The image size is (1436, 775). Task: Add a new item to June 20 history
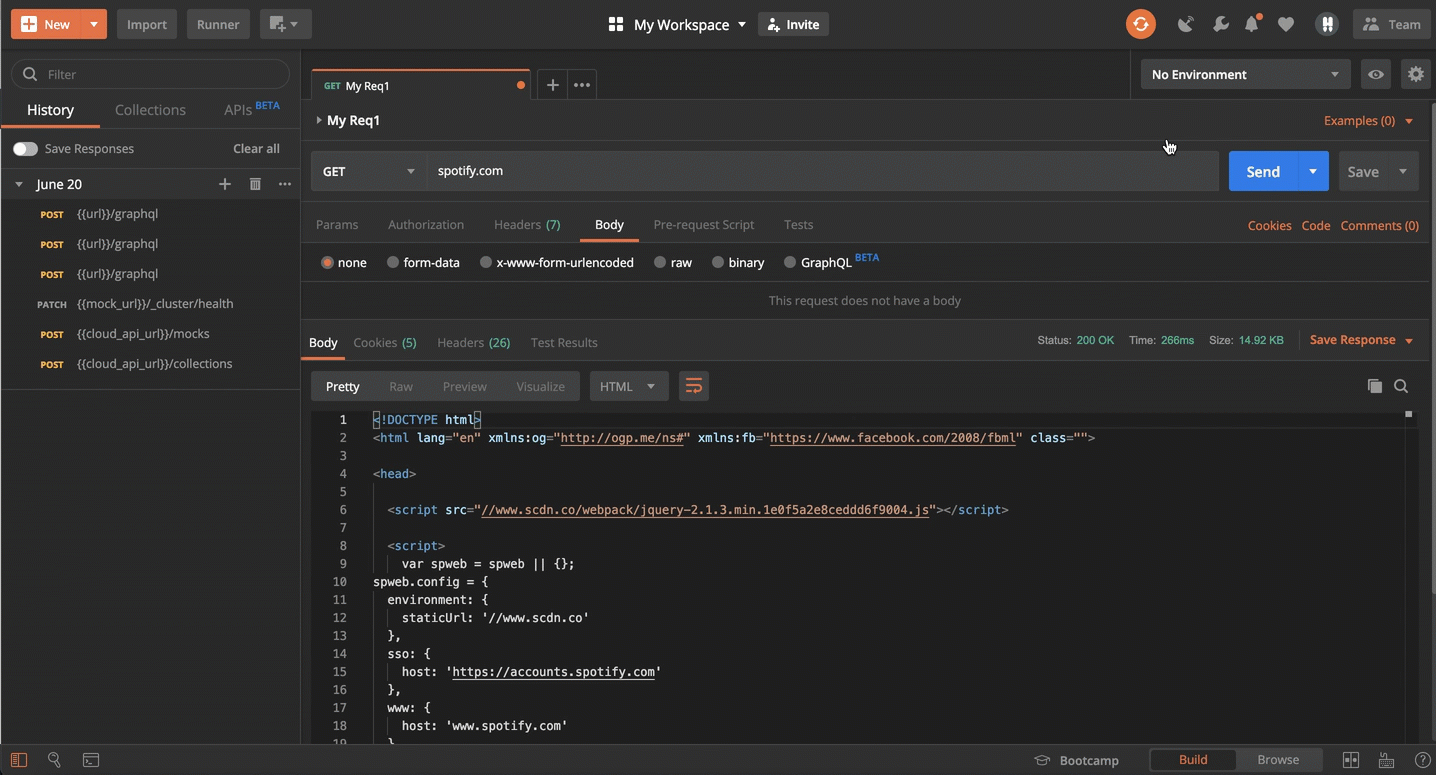pos(225,184)
